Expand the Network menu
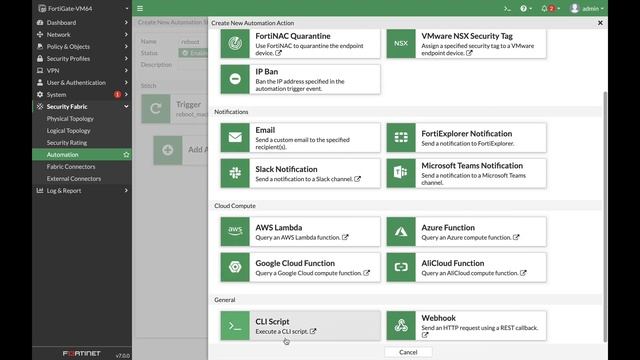Viewport: 640px width, 360px height. tap(82, 35)
